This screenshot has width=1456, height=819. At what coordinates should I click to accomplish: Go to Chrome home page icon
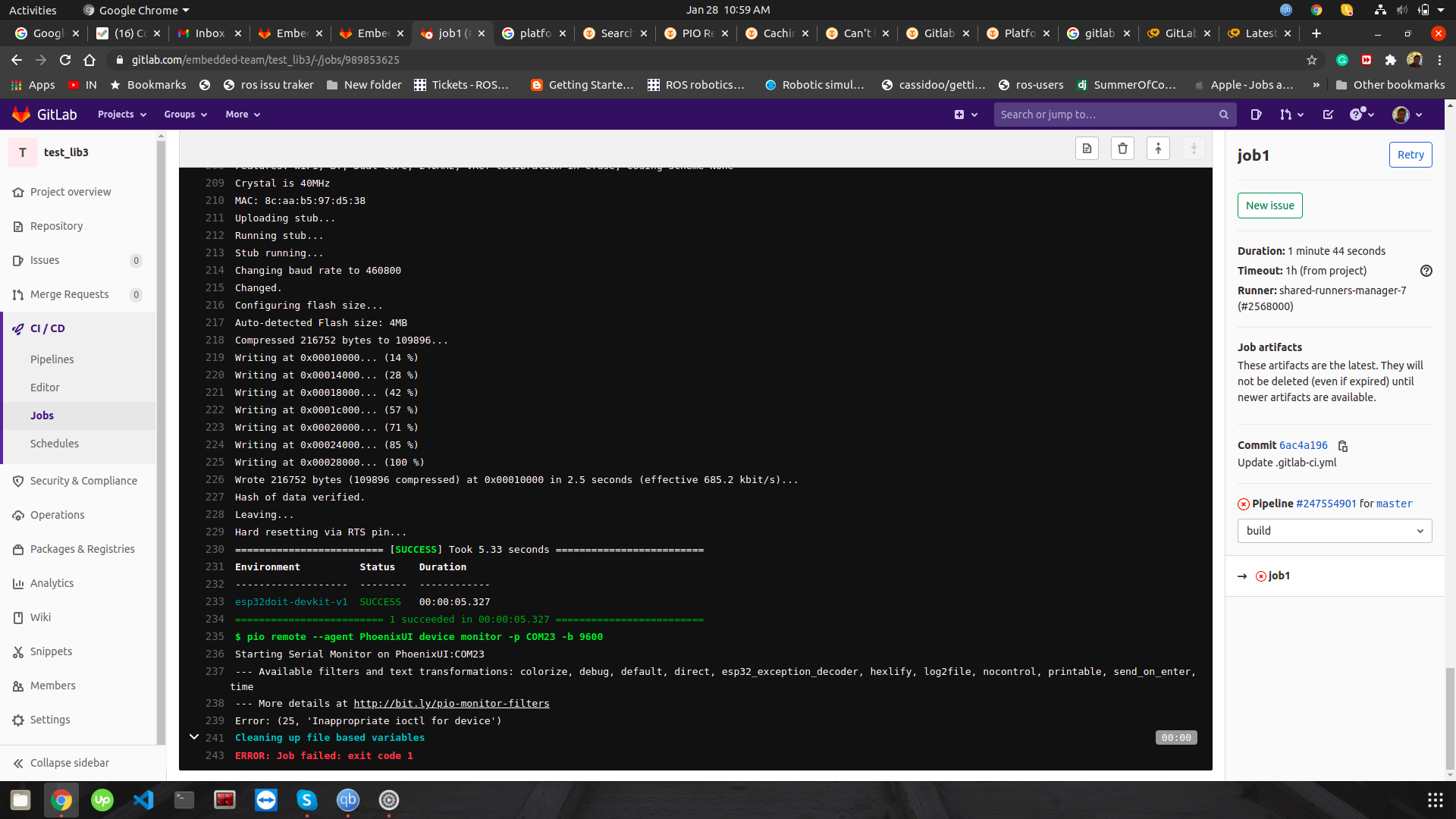point(89,60)
